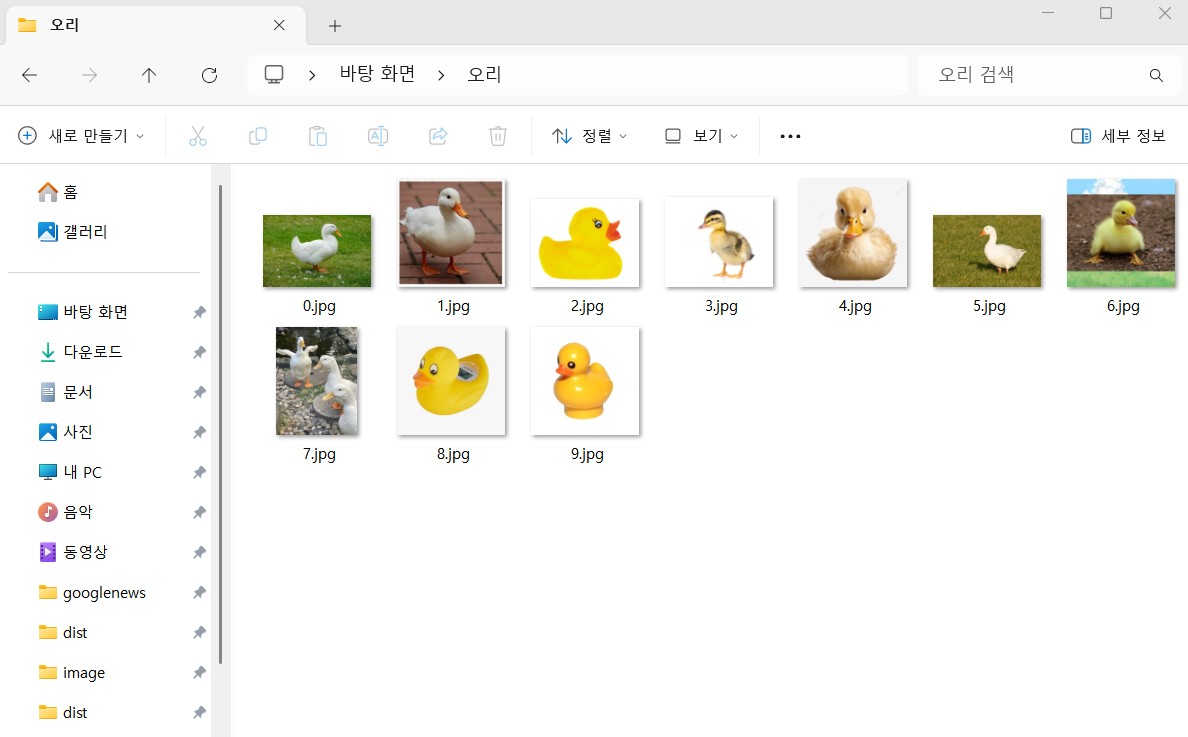Click the Share icon in toolbar
Viewport: 1188px width, 737px height.
438,136
